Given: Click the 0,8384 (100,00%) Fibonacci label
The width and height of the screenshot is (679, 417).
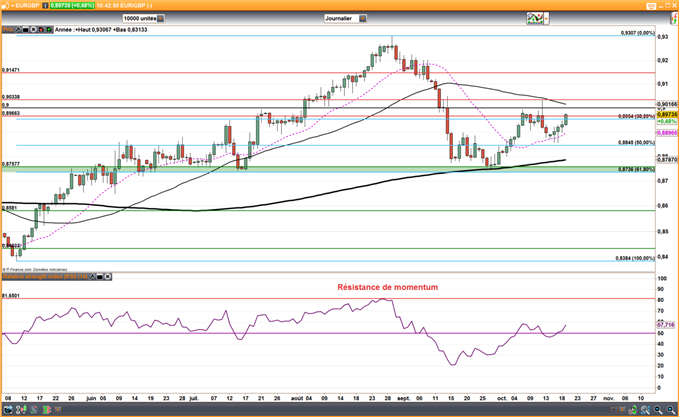Looking at the screenshot, I should click(x=635, y=259).
